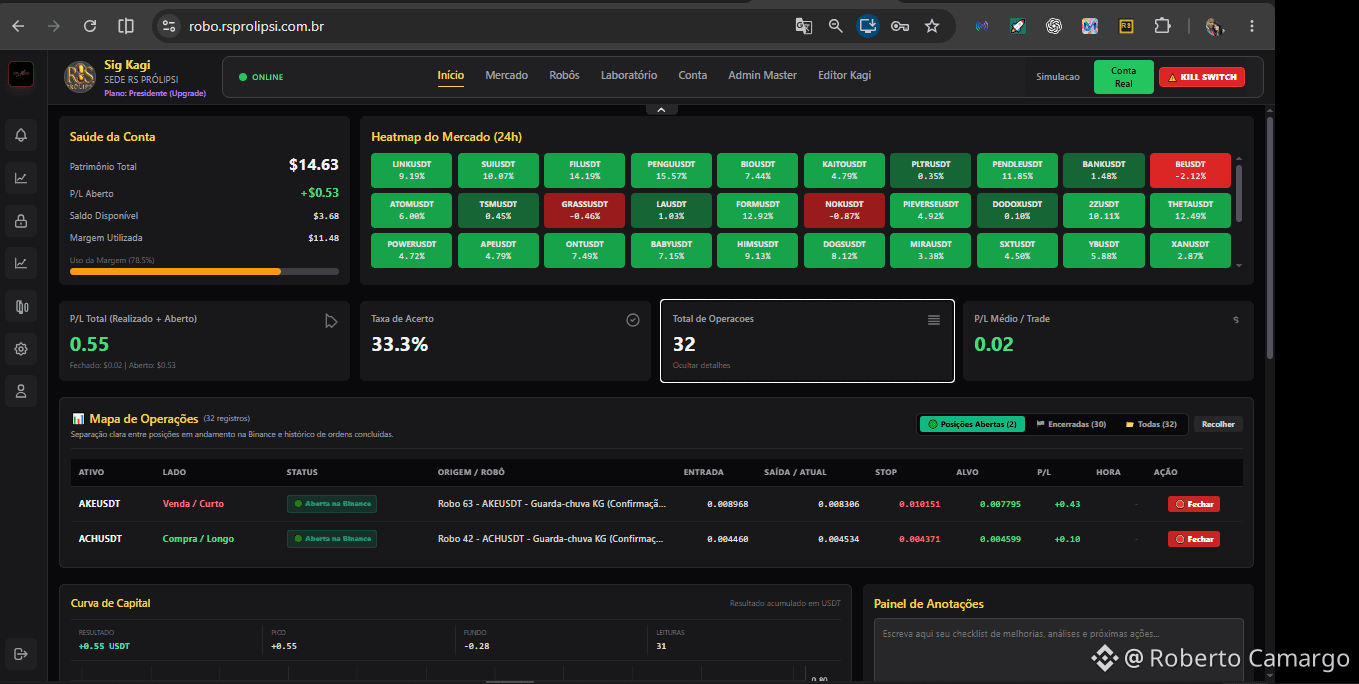
Task: Activate the KILL SWITCH button
Action: pos(1201,77)
